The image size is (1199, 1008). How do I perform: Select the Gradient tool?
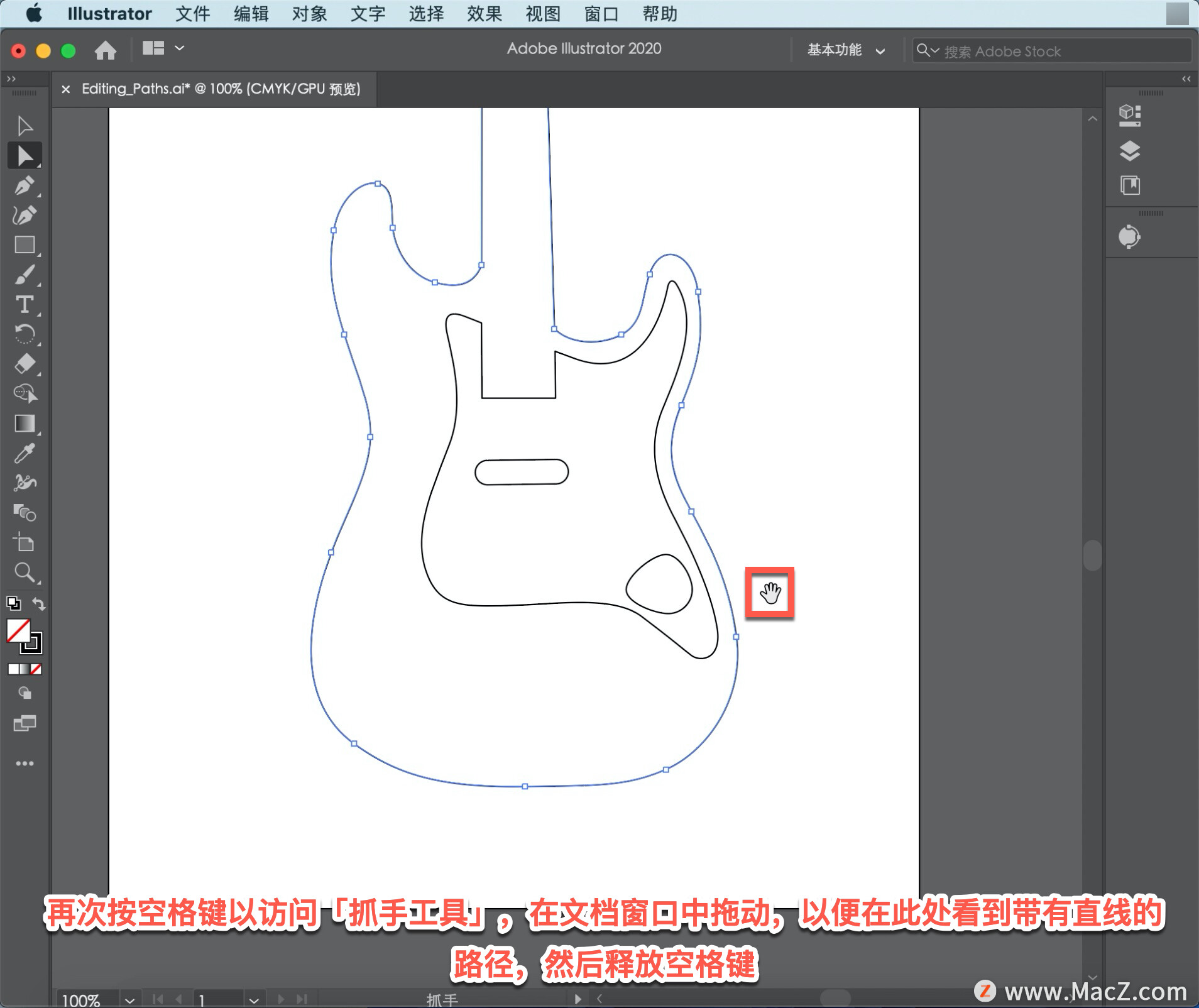pyautogui.click(x=25, y=423)
